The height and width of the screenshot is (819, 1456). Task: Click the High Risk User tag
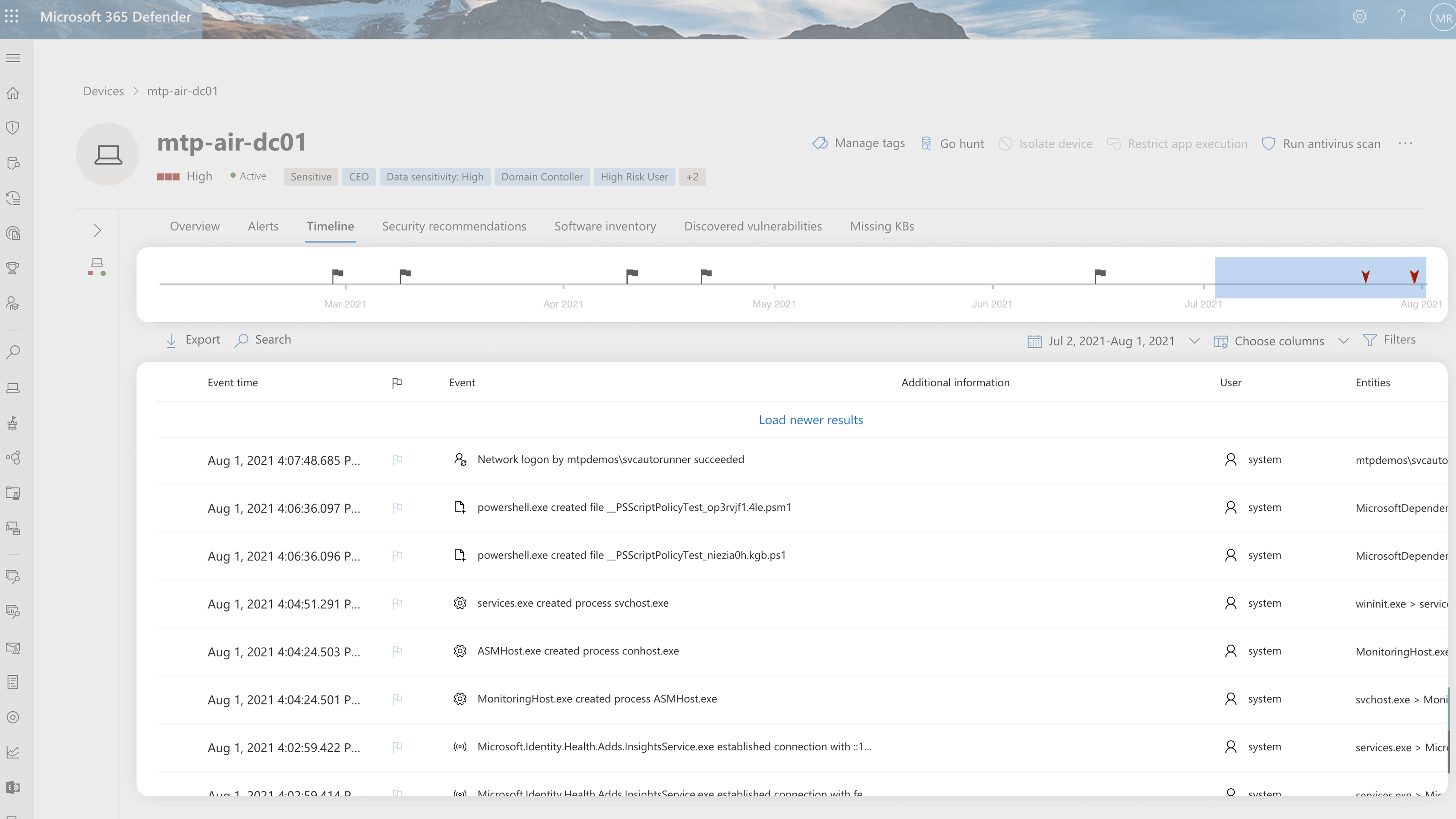pos(634,177)
